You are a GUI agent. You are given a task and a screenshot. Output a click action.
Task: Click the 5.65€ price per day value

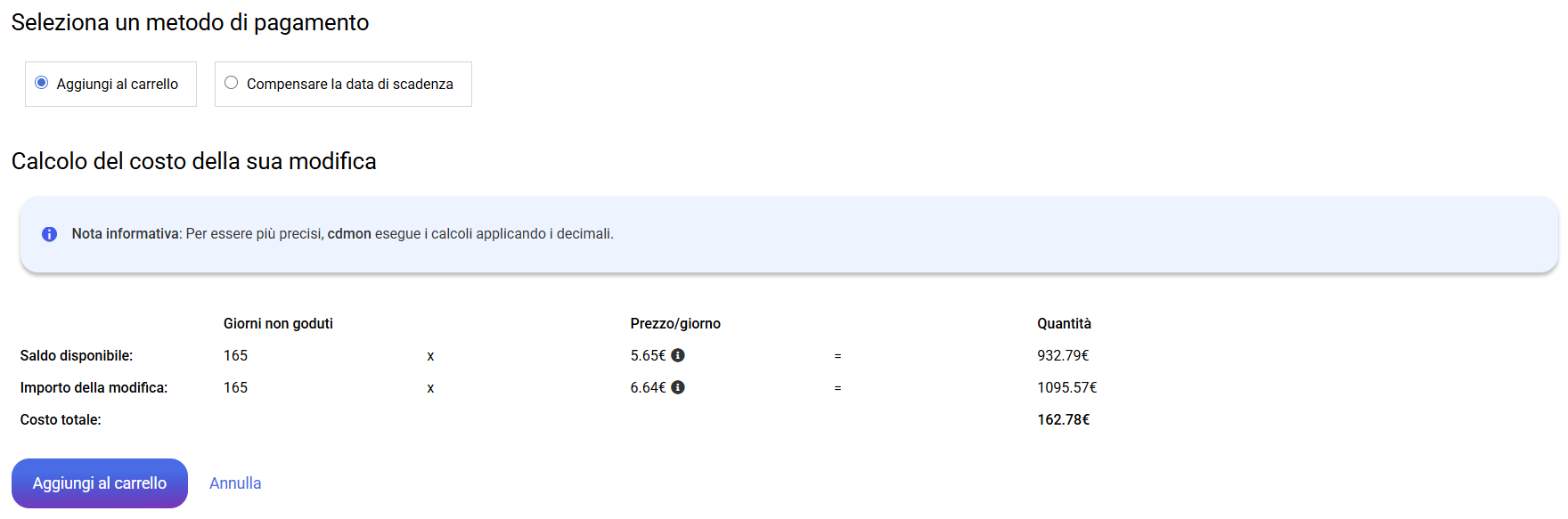click(x=648, y=356)
